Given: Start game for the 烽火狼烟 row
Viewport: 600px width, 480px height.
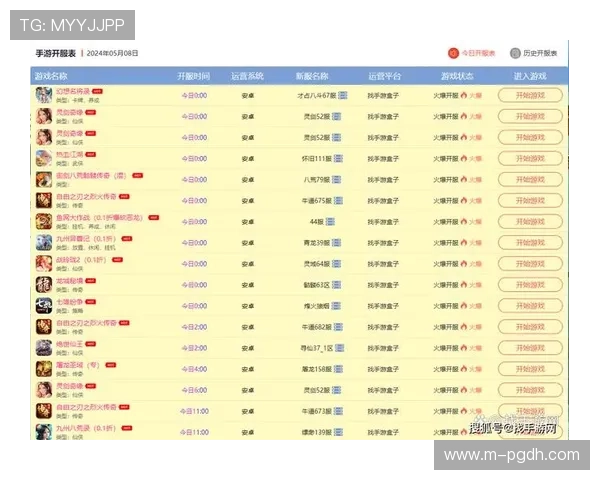Looking at the screenshot, I should click(x=530, y=306).
